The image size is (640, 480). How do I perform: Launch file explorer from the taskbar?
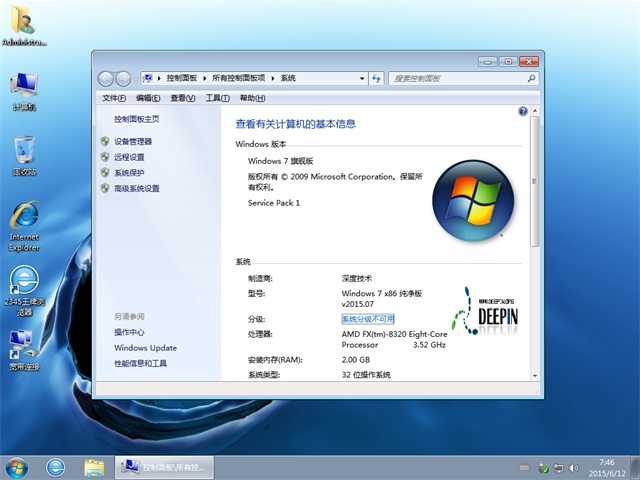click(94, 467)
